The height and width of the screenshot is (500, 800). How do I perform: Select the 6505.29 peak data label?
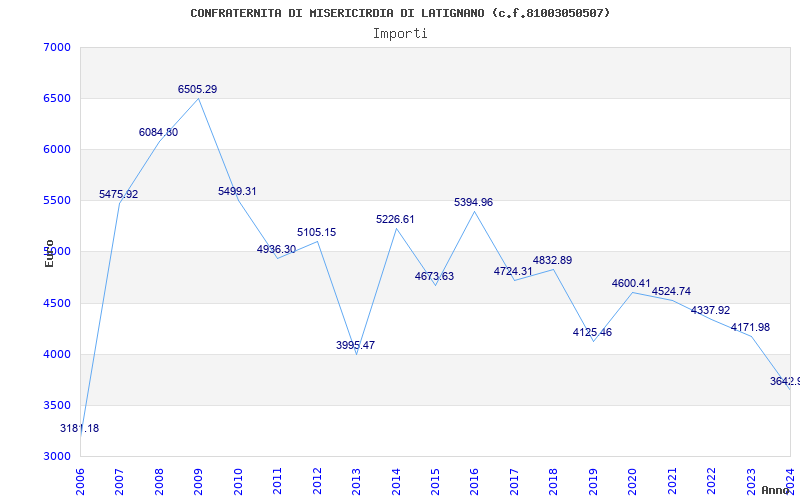(197, 89)
